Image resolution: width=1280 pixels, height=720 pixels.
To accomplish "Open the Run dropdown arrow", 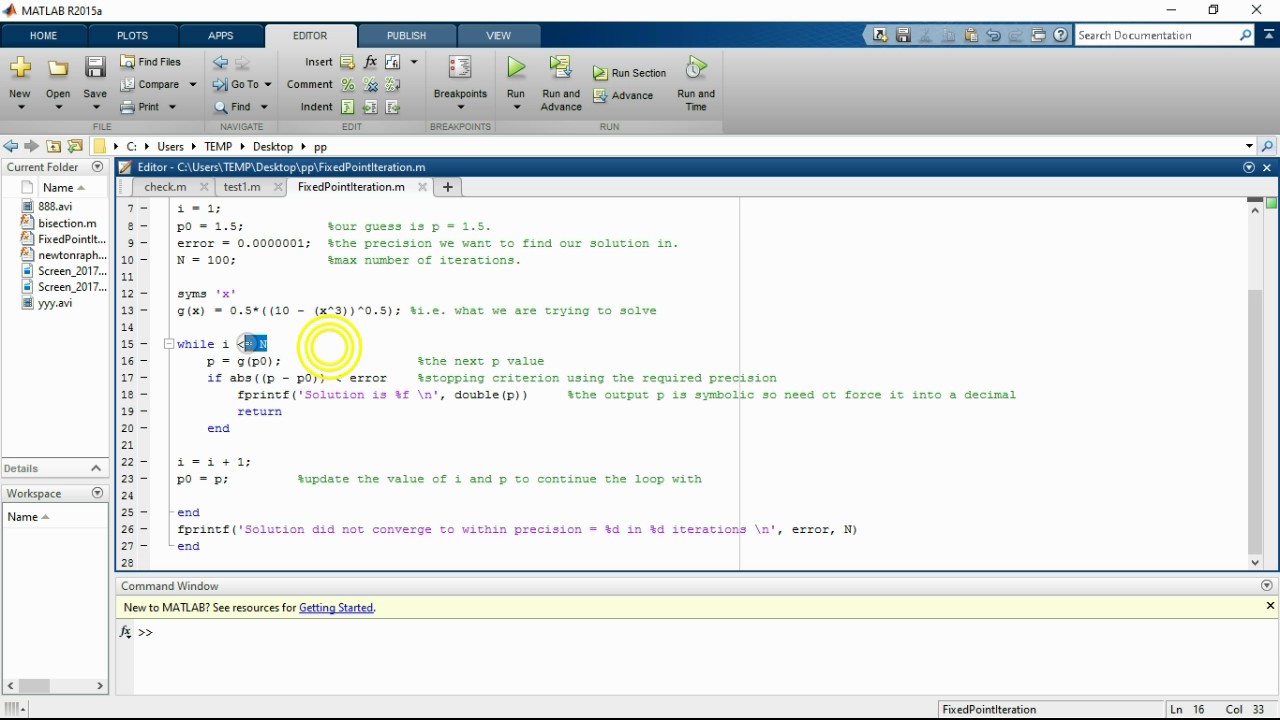I will point(516,107).
